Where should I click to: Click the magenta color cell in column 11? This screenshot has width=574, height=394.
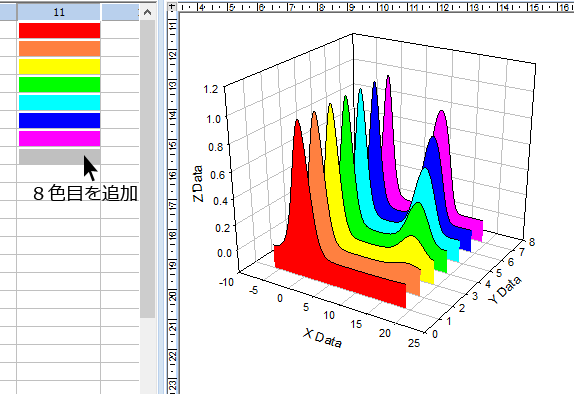point(59,138)
